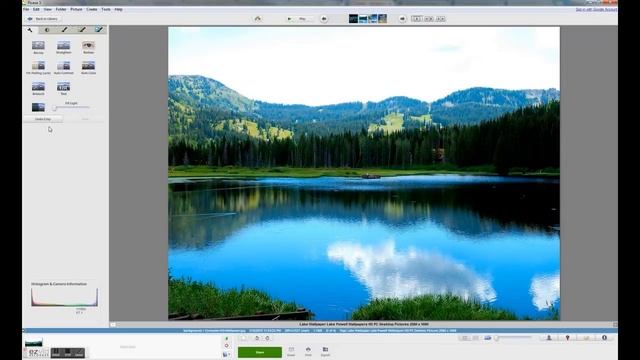The height and width of the screenshot is (360, 640).
Task: Select the Retouch tool
Action: pos(38,89)
